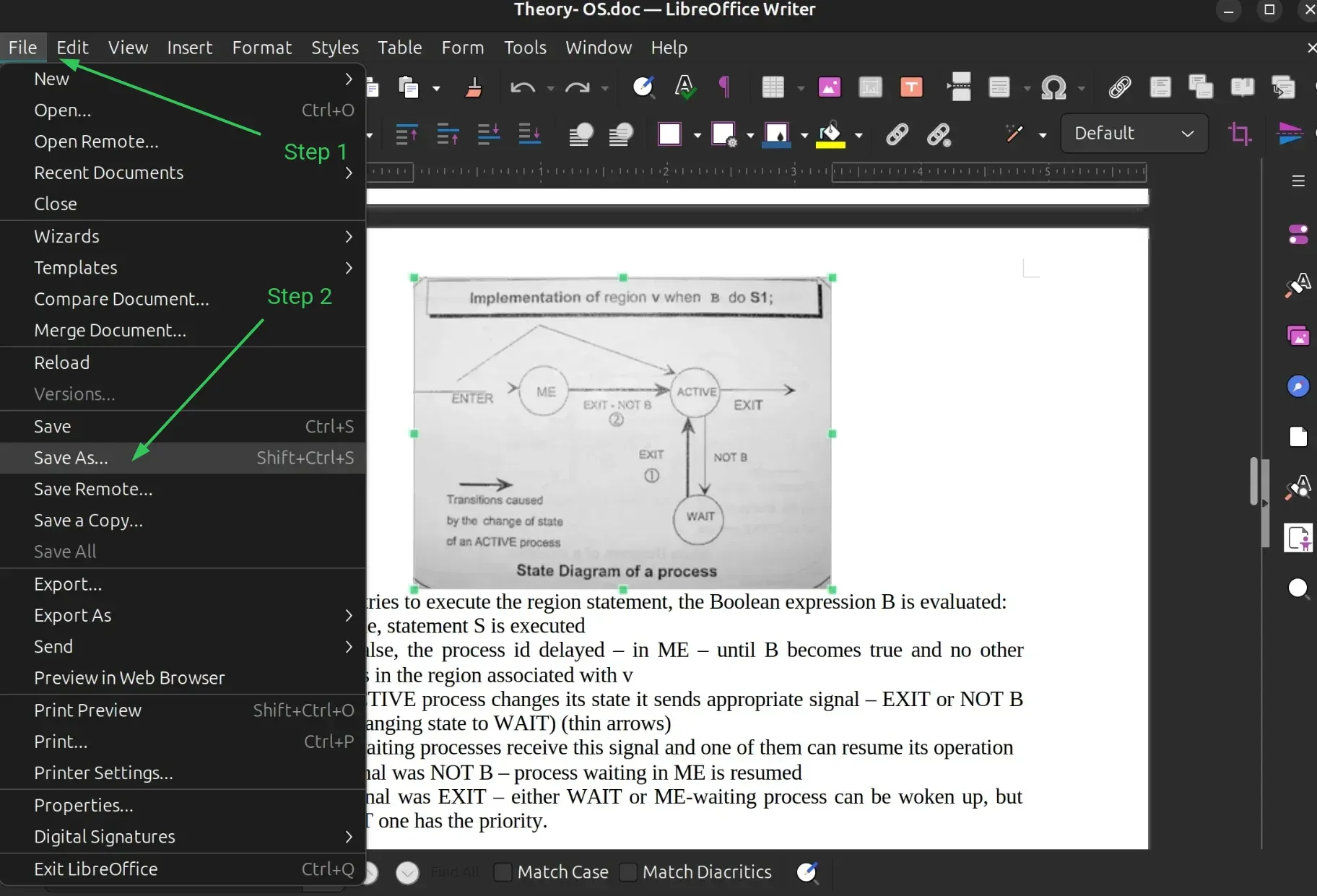Click the Insert Text Box icon
The height and width of the screenshot is (896, 1317).
911,87
